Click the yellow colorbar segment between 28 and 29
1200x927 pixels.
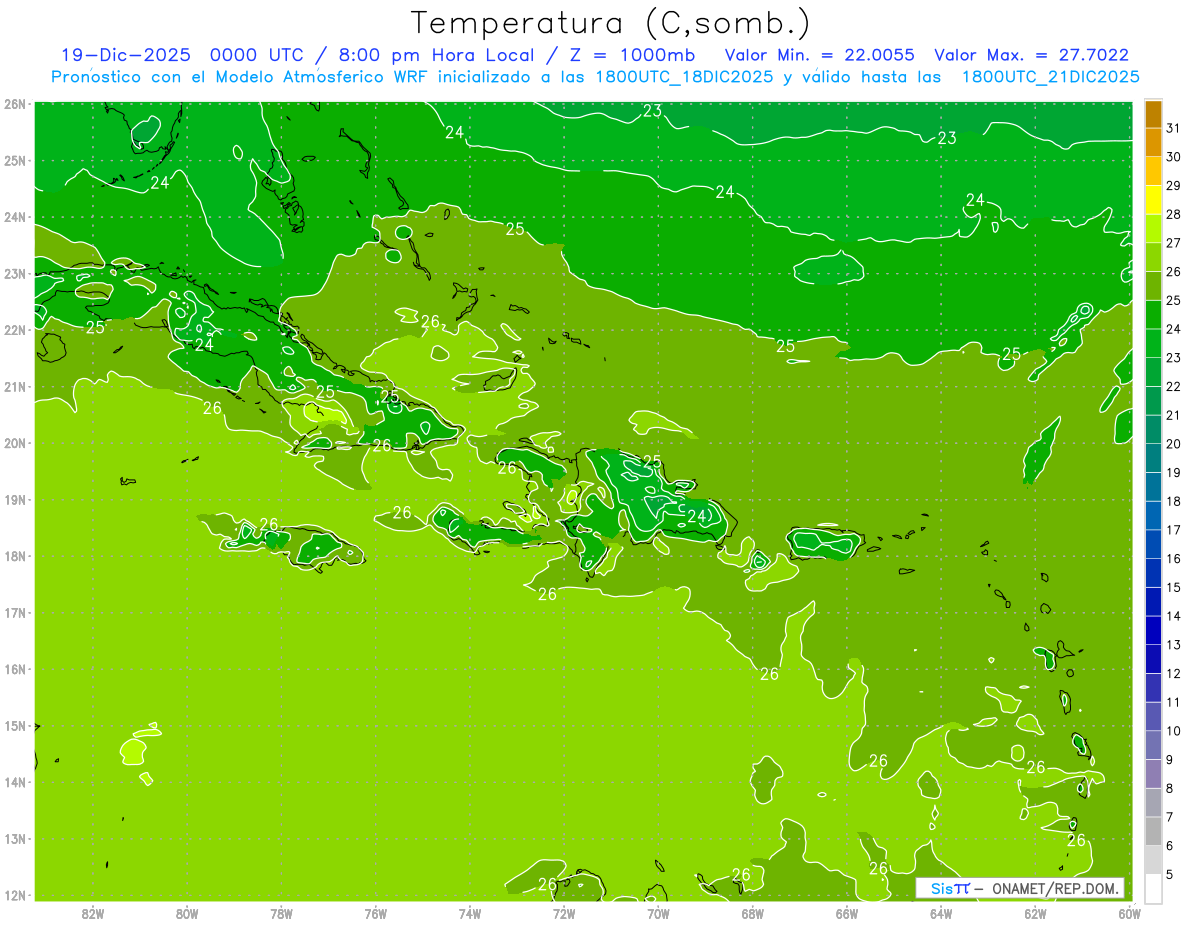click(x=1153, y=200)
